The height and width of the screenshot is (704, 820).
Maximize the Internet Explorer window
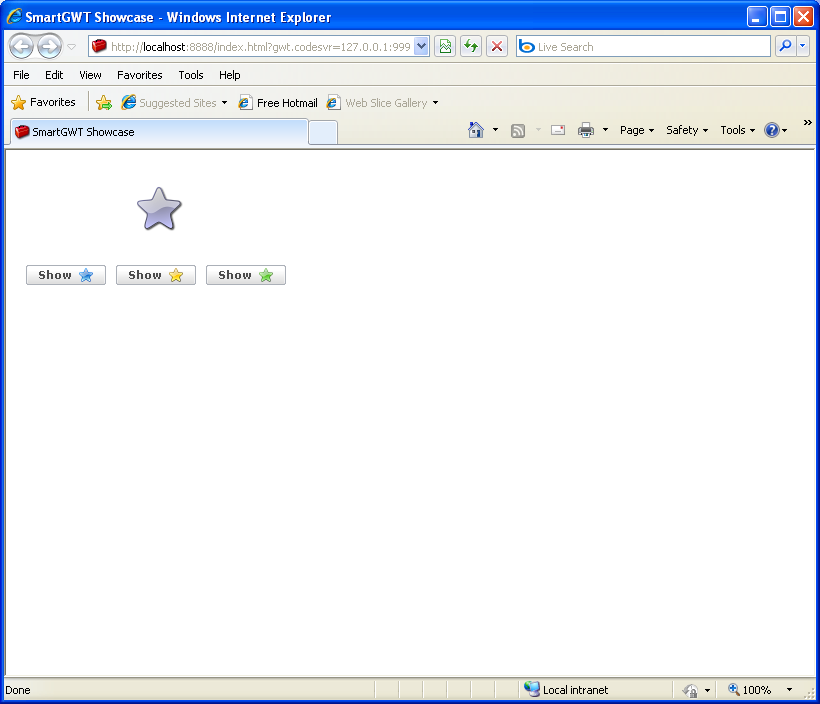(x=780, y=17)
